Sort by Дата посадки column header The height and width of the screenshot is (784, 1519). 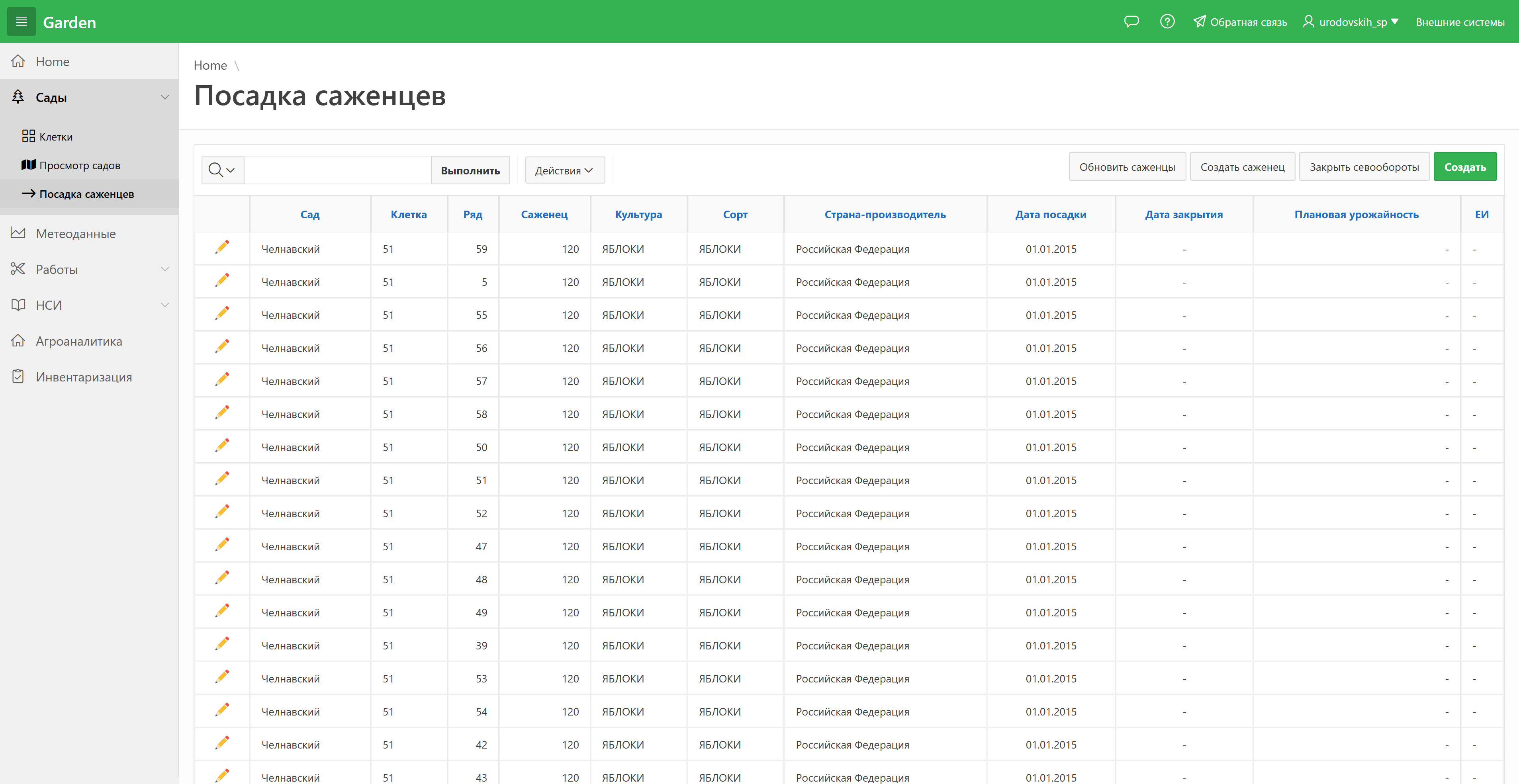[1050, 215]
